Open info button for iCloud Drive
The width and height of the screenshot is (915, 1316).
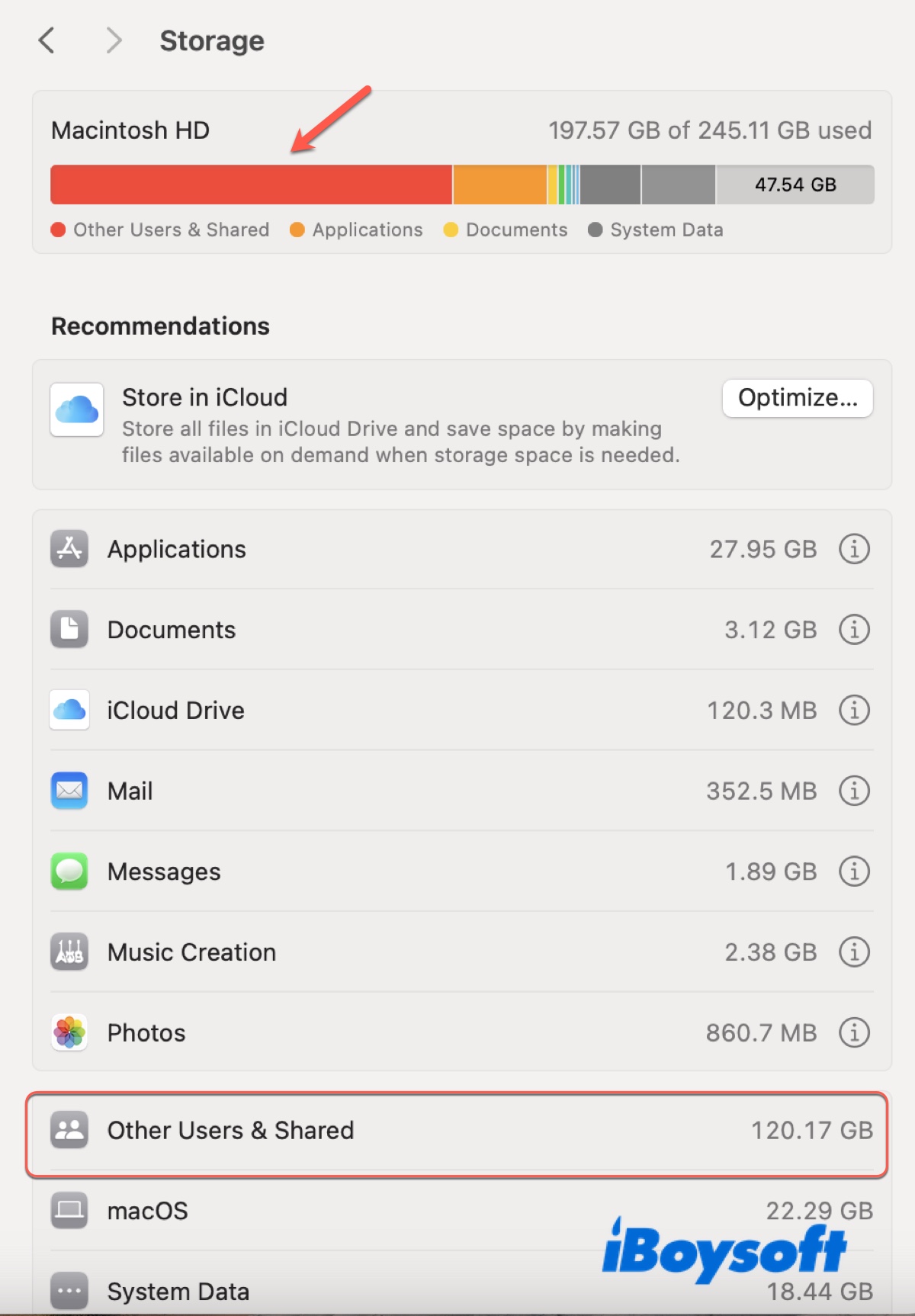click(x=854, y=711)
